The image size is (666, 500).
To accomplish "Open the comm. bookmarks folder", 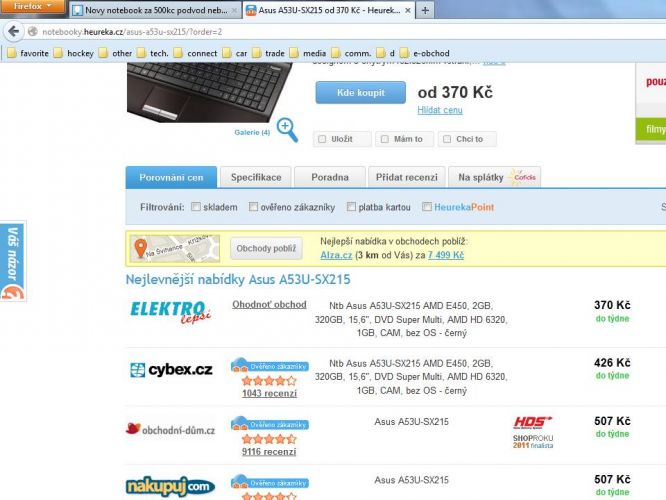I will pos(351,53).
